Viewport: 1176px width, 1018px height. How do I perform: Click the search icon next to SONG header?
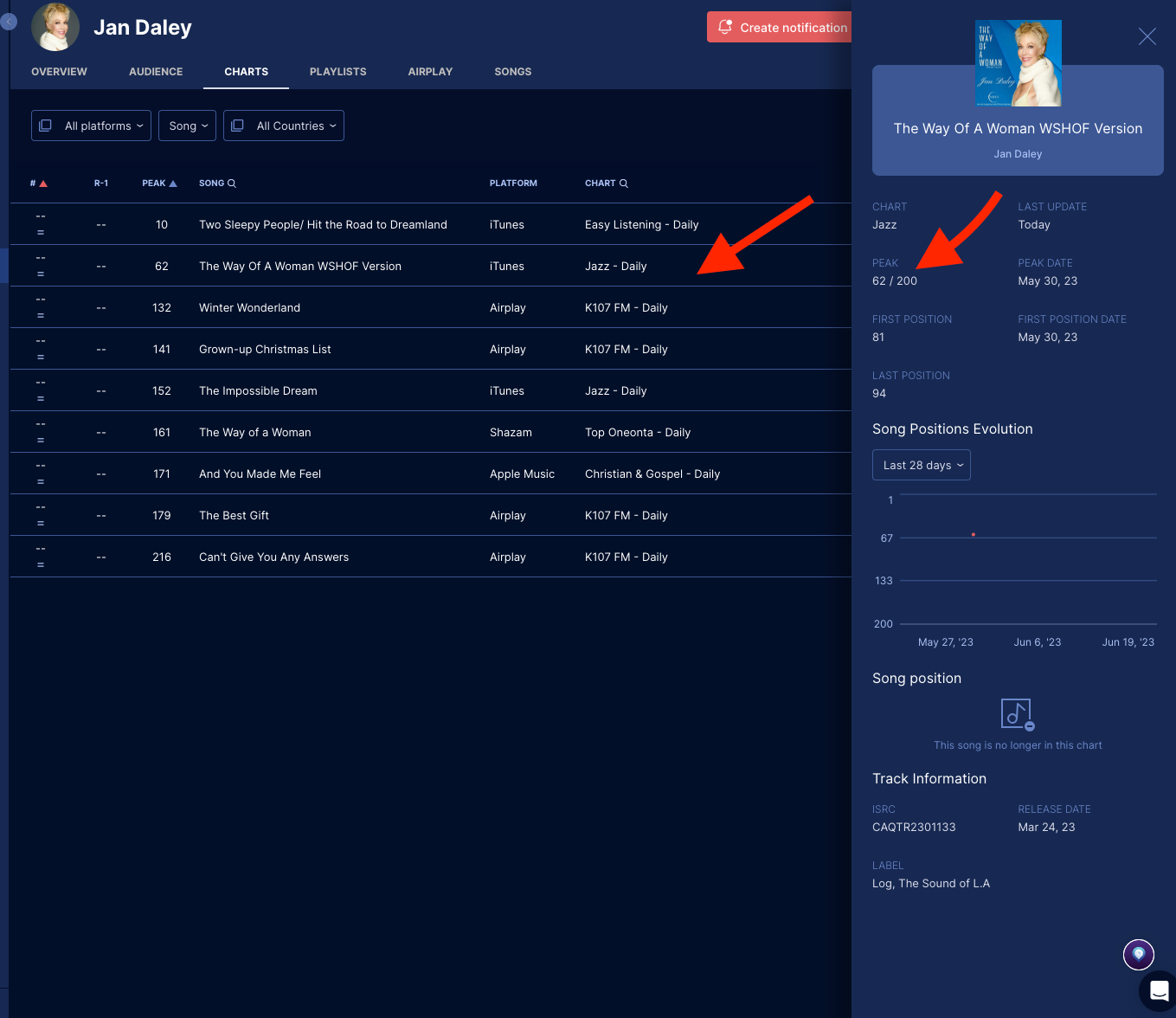tap(231, 184)
